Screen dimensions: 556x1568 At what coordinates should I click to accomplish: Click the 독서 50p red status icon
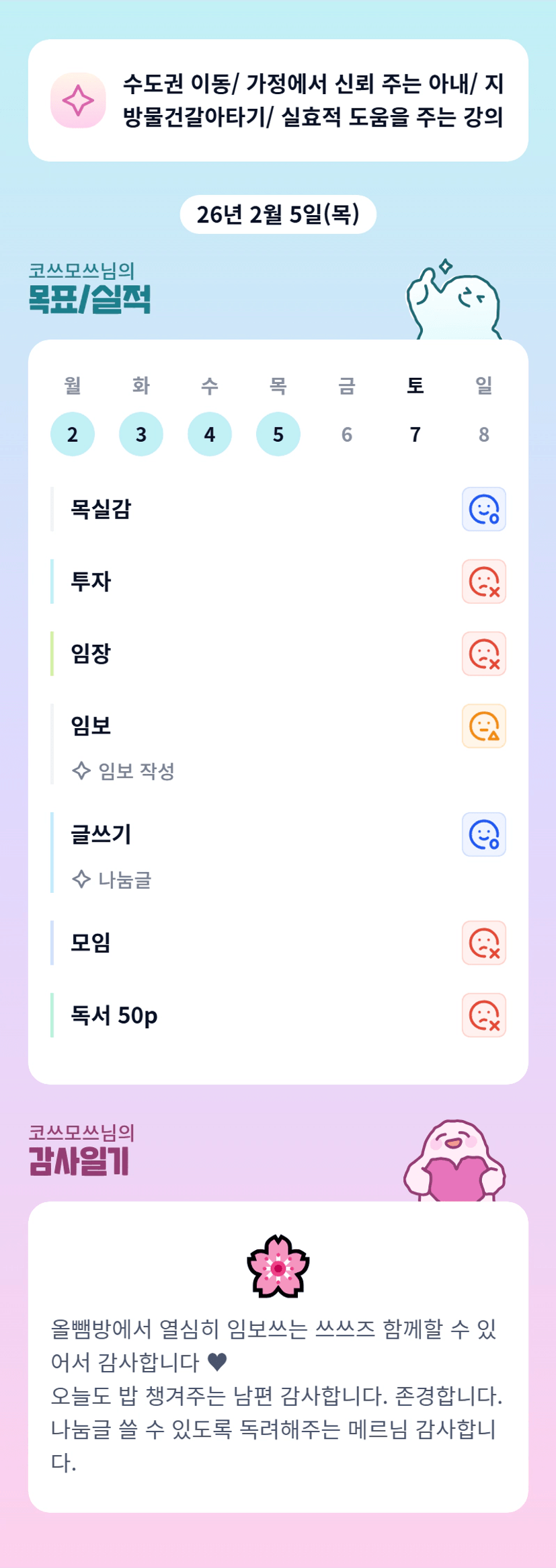(x=483, y=1015)
